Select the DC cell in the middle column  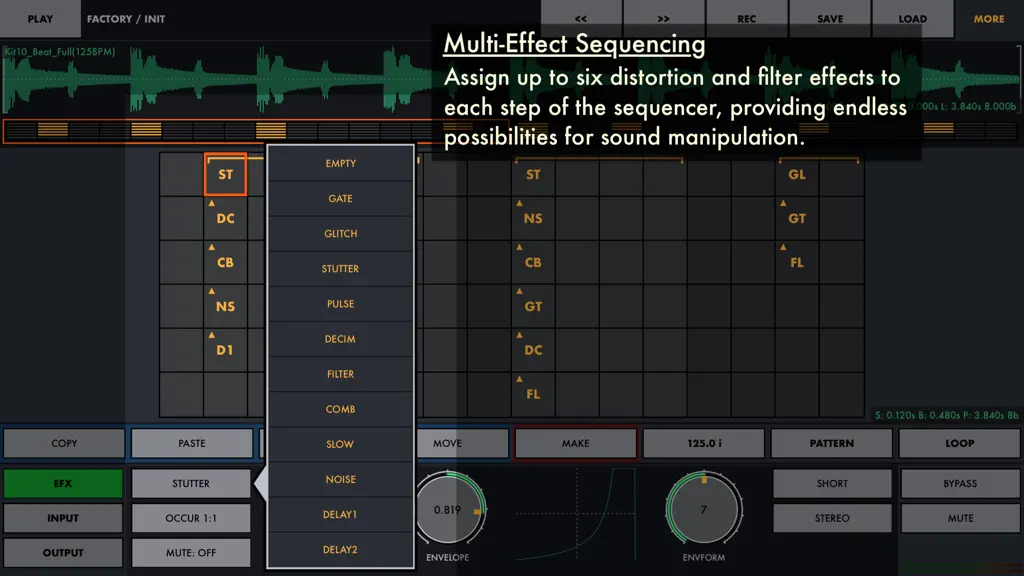(533, 350)
